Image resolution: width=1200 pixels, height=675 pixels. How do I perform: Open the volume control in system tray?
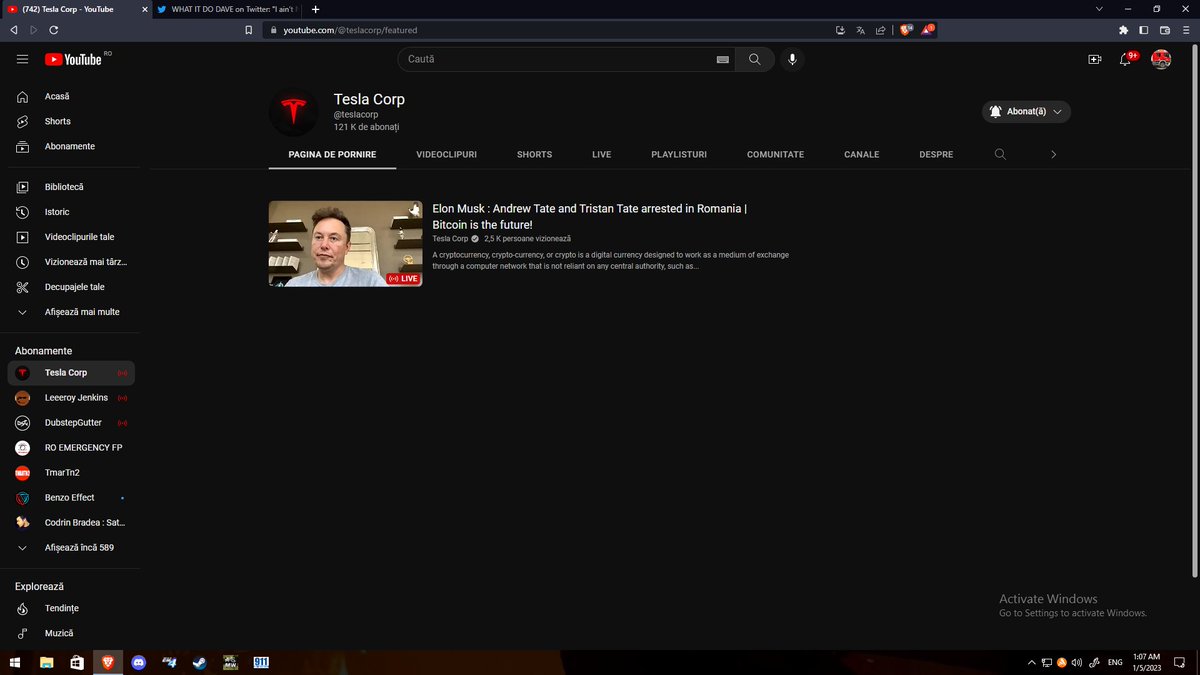tap(1077, 662)
